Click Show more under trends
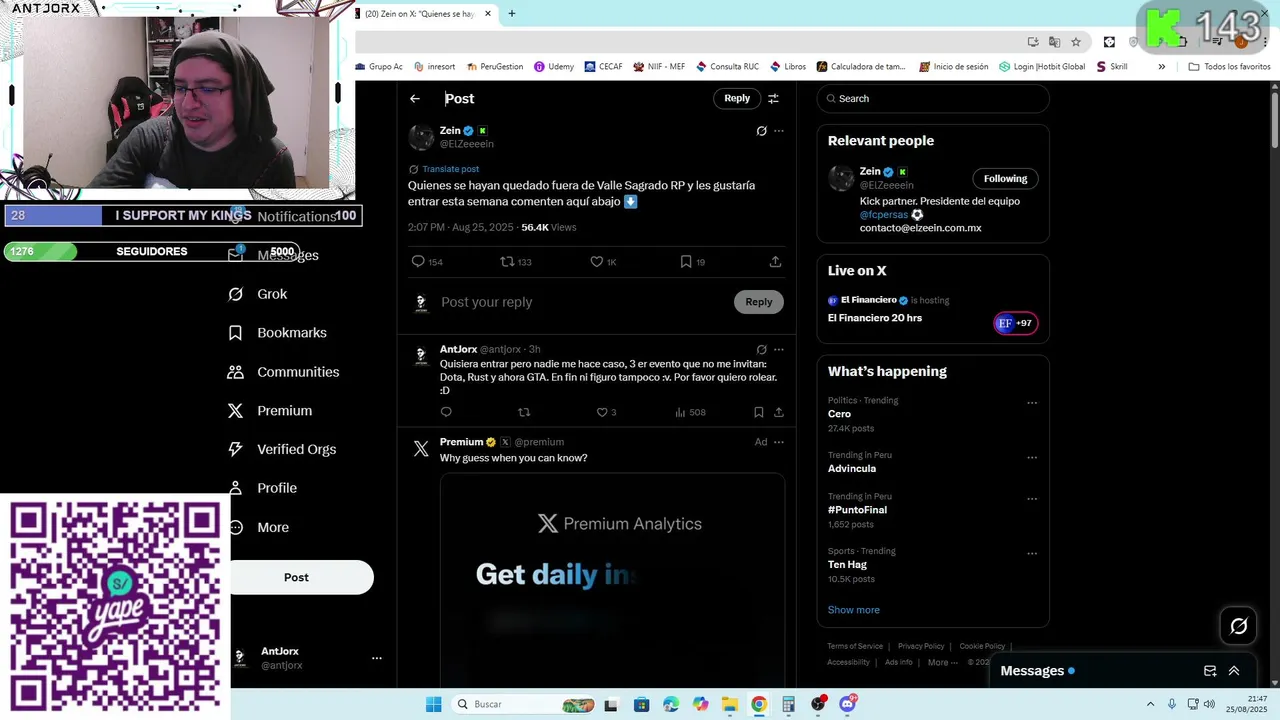 [x=854, y=610]
